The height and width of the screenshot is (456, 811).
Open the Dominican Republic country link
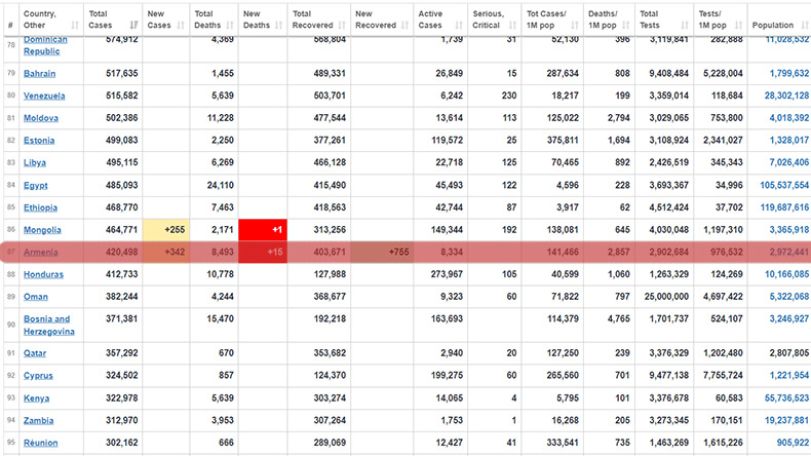(46, 45)
